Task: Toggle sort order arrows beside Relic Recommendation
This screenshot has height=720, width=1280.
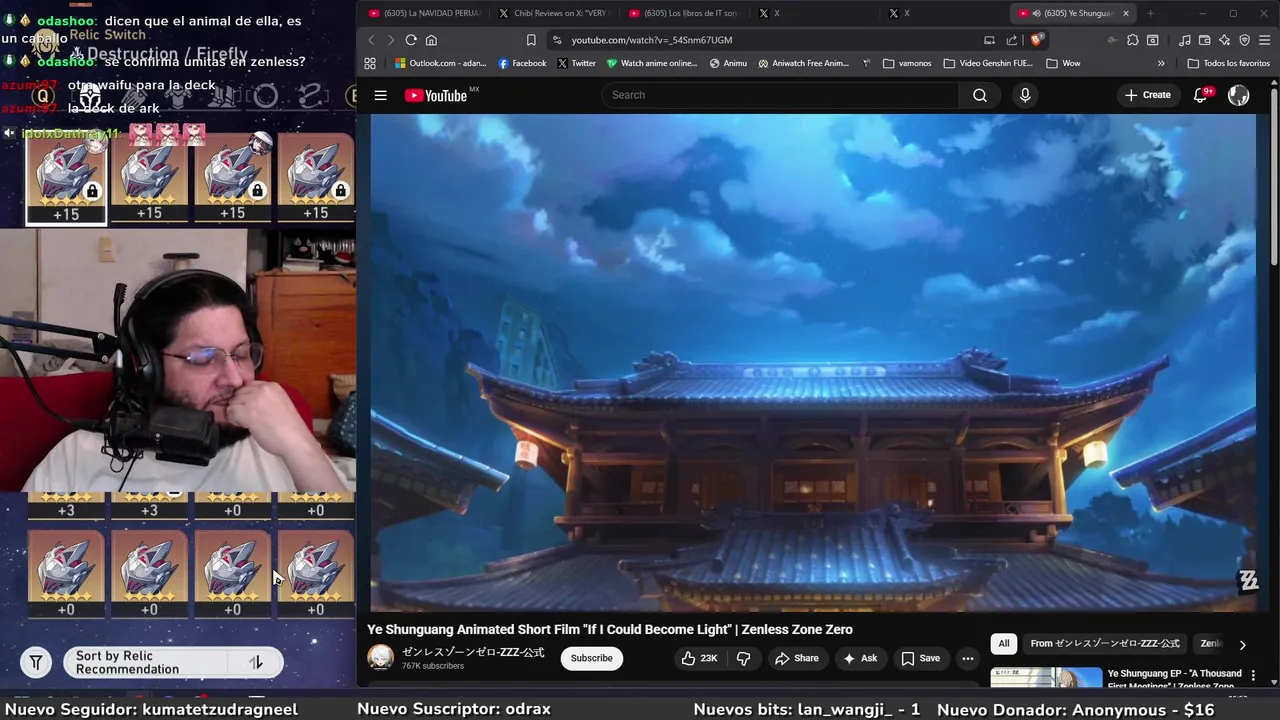Action: (256, 662)
